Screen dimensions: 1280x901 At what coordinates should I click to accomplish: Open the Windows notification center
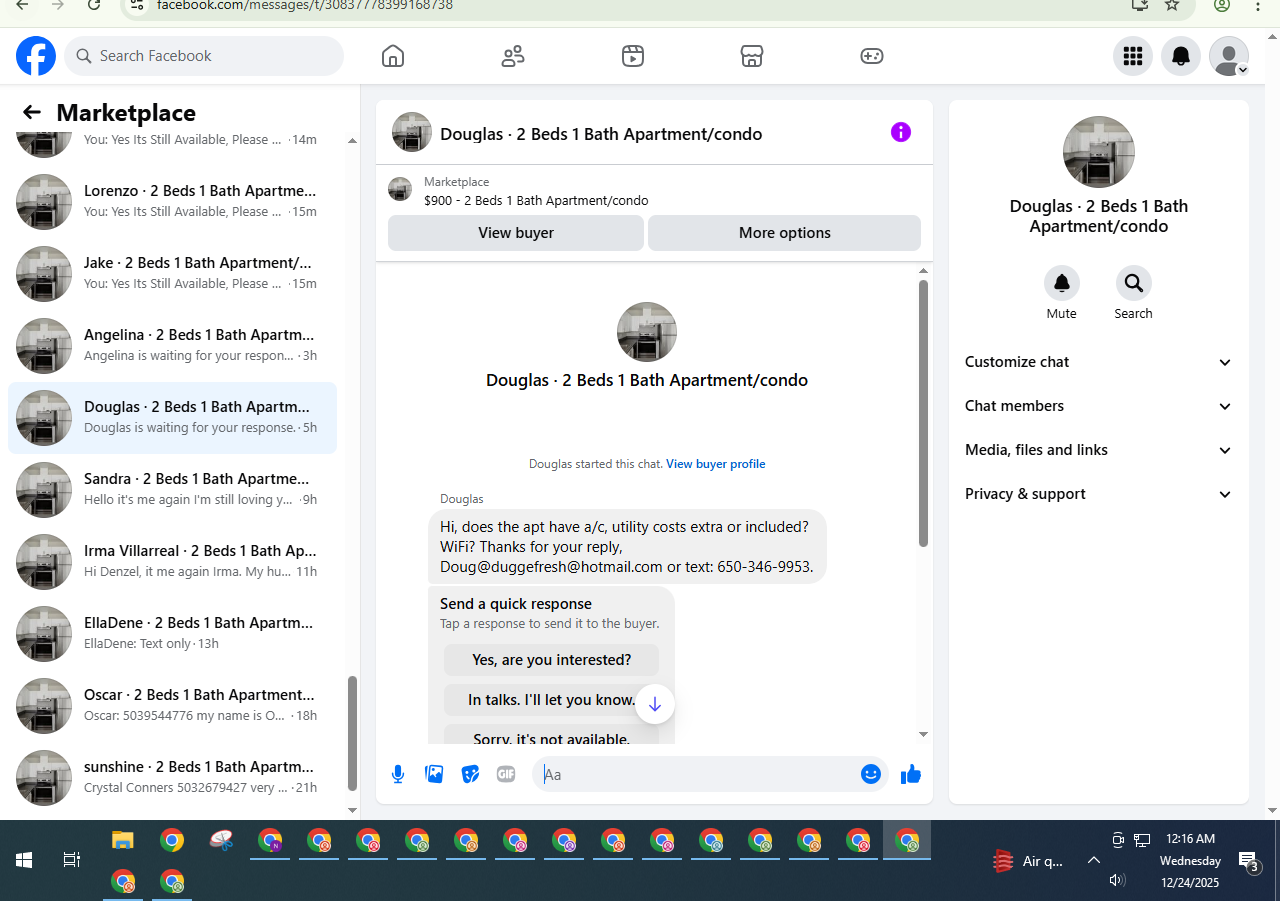[1249, 861]
